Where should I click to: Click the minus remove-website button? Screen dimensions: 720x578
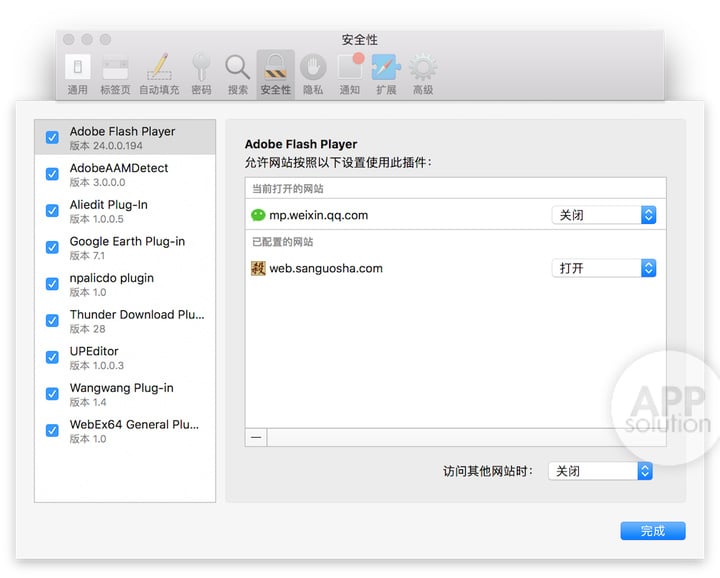point(256,438)
